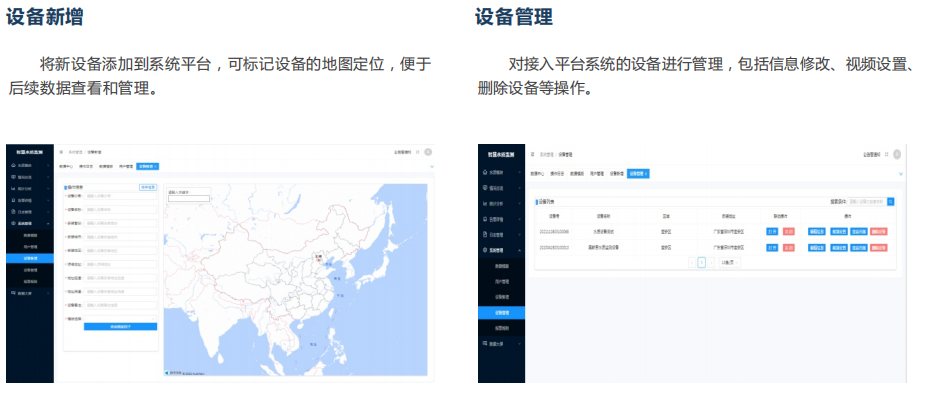Click red 关闭 button in first device row
The width and height of the screenshot is (930, 394).
tap(788, 231)
